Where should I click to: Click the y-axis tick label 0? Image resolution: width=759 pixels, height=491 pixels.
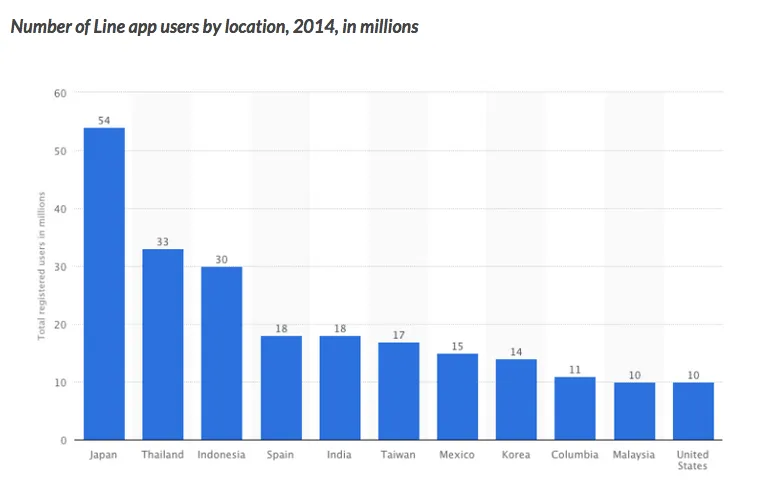coord(63,441)
